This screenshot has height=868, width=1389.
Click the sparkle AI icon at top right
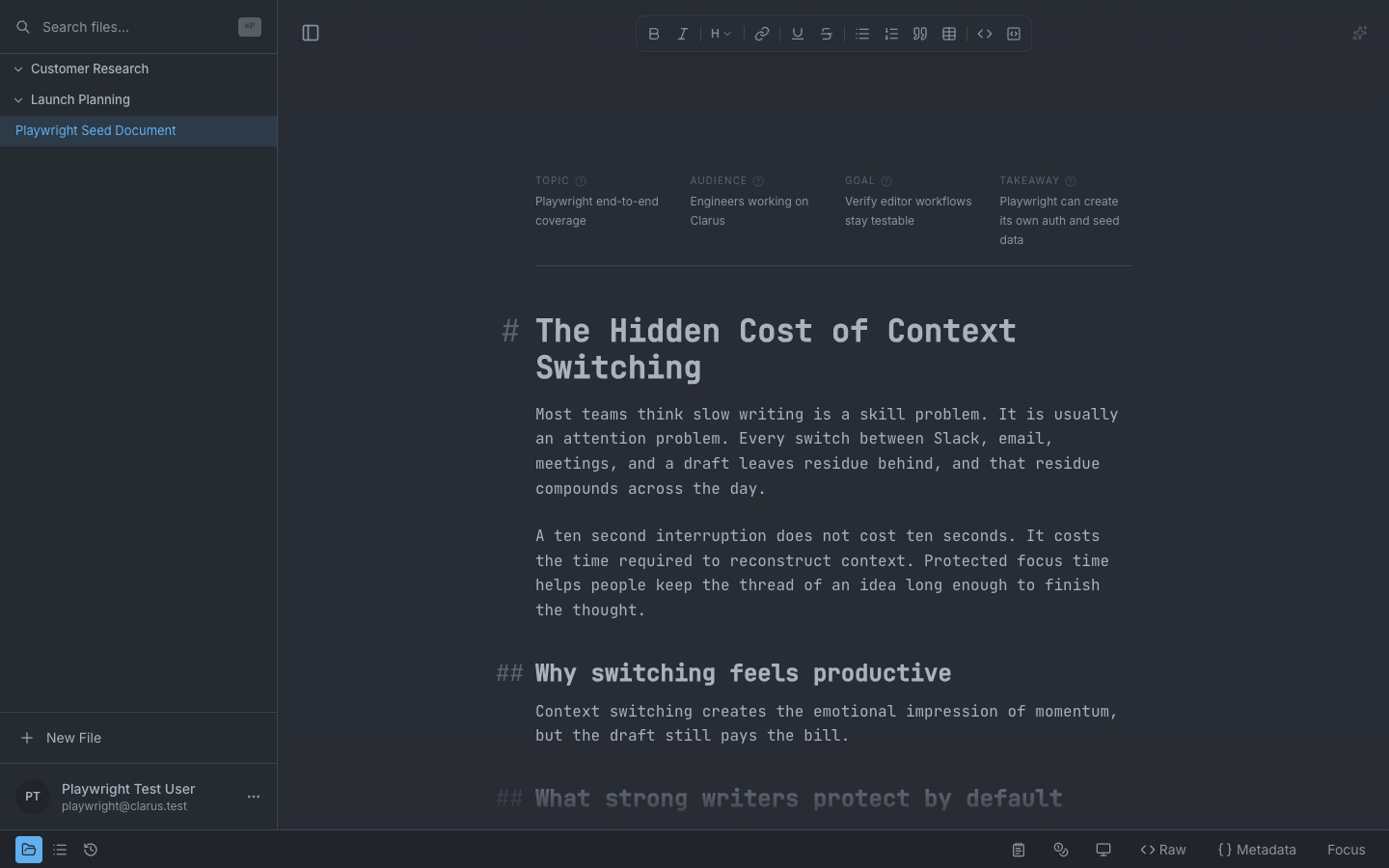coord(1360,33)
